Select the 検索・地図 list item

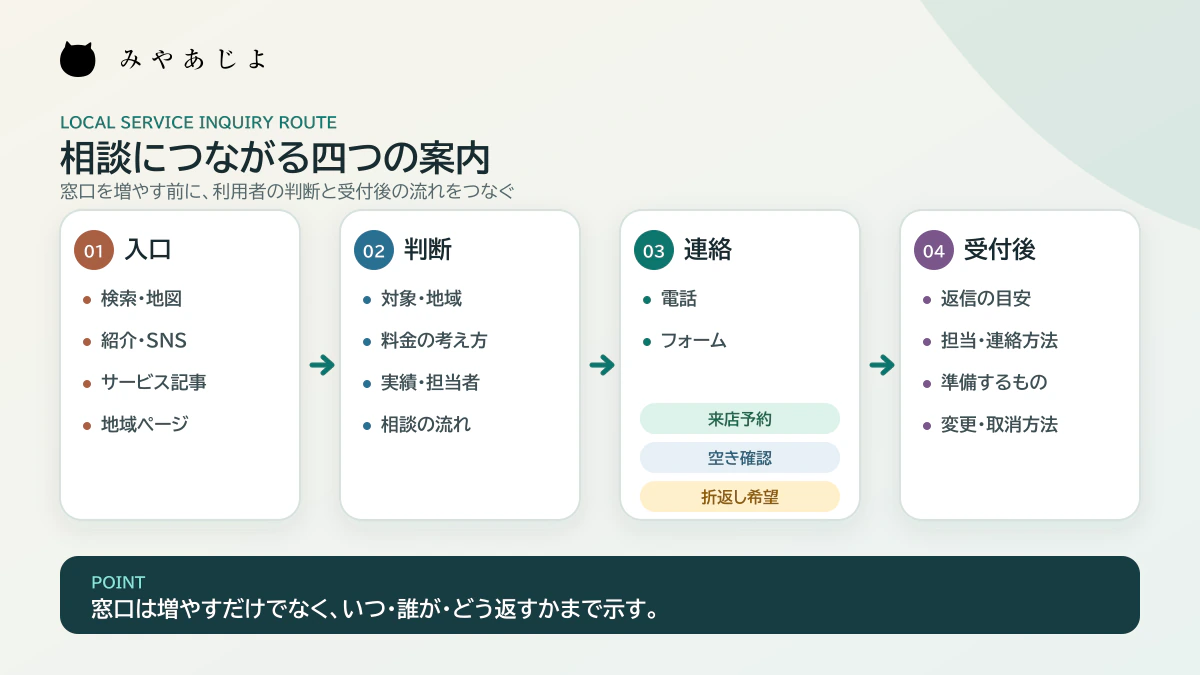tap(132, 298)
